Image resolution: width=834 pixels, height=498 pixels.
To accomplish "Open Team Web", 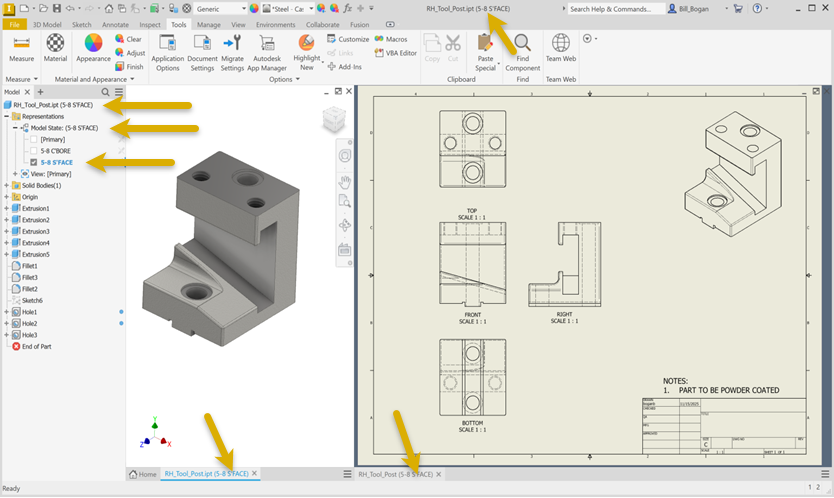I will (x=561, y=48).
